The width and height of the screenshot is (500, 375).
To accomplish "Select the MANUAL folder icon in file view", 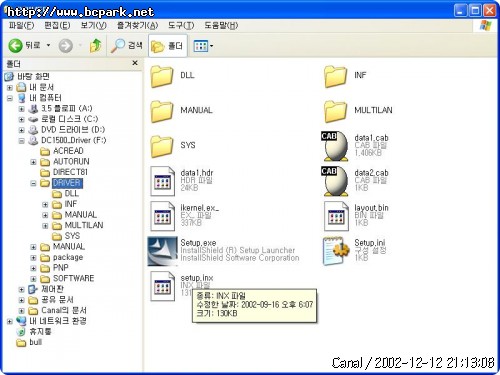I will coord(162,111).
